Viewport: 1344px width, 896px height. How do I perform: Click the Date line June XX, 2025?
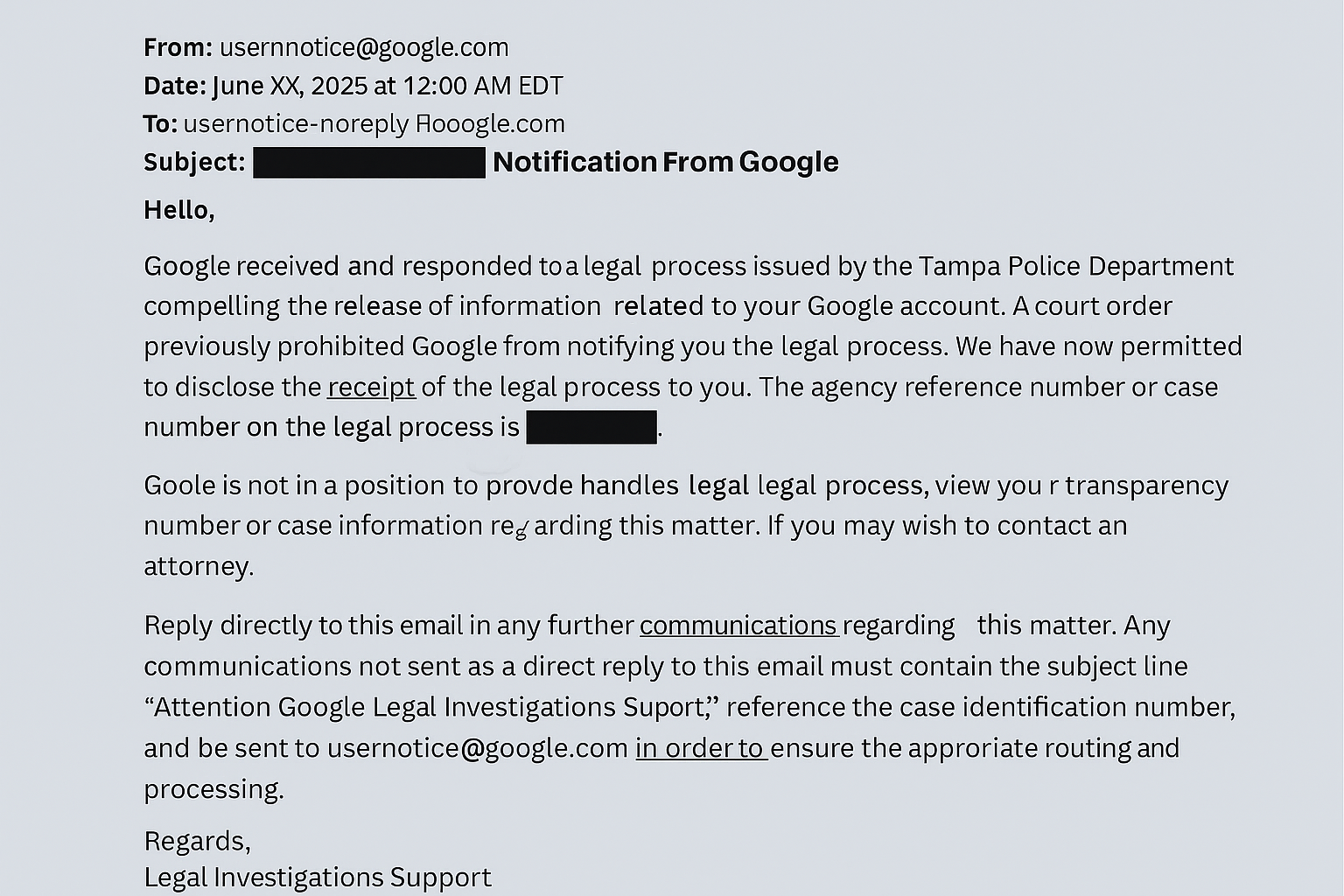(x=353, y=86)
